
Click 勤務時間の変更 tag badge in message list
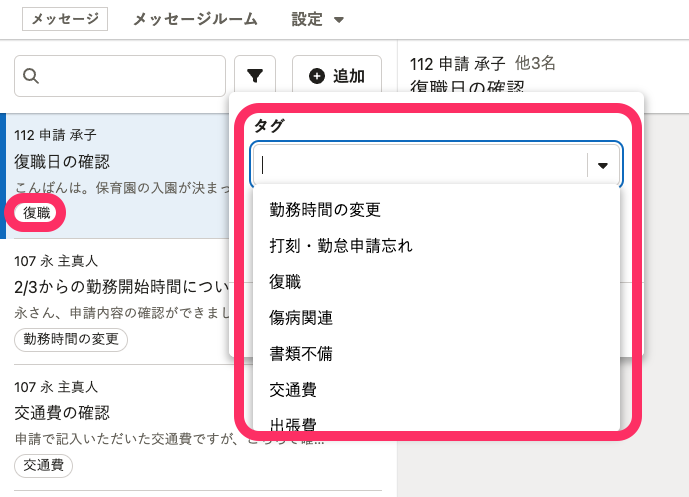71,340
